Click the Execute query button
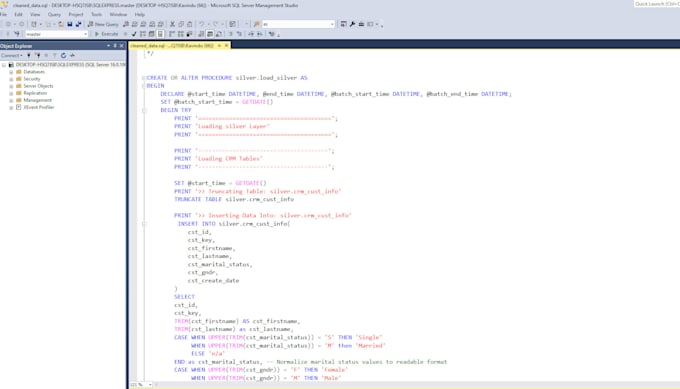 click(x=106, y=34)
